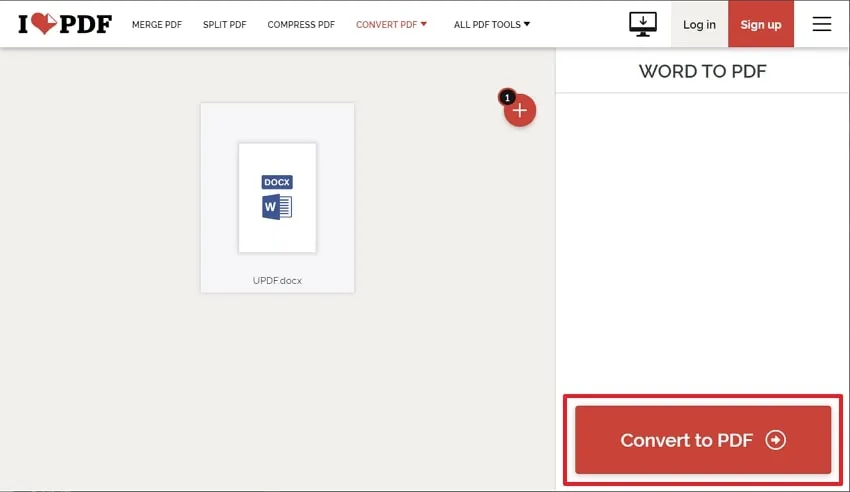The height and width of the screenshot is (492, 850).
Task: Open the Compress PDF tool
Action: click(x=301, y=24)
